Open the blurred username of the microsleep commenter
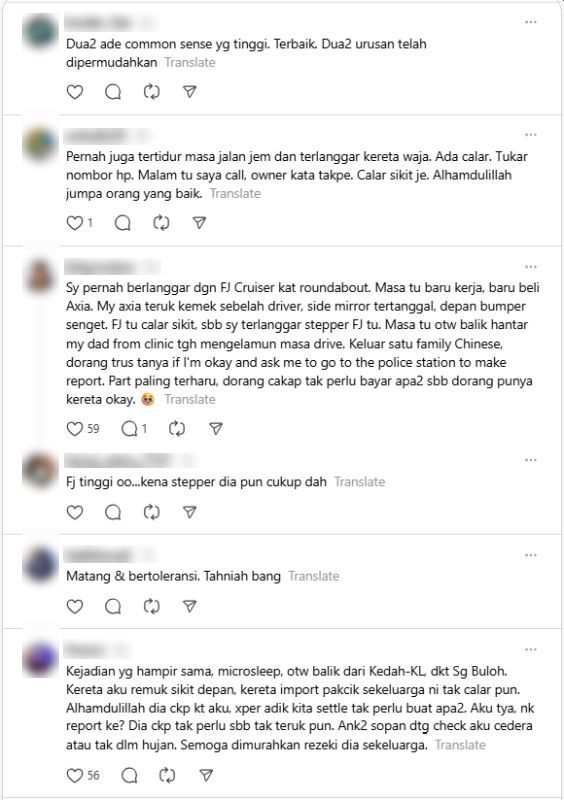 pos(85,649)
